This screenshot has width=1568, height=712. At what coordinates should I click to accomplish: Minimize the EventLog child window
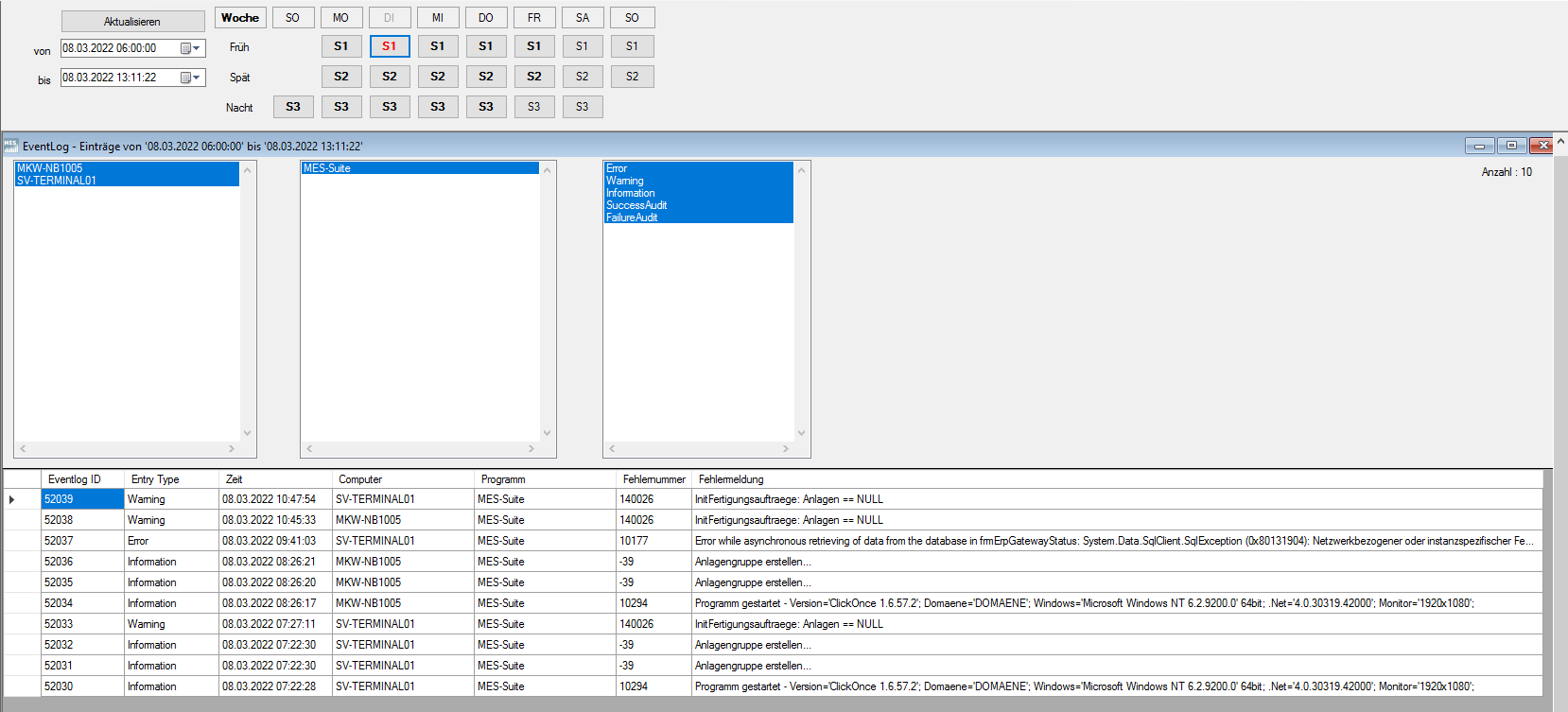(1479, 146)
